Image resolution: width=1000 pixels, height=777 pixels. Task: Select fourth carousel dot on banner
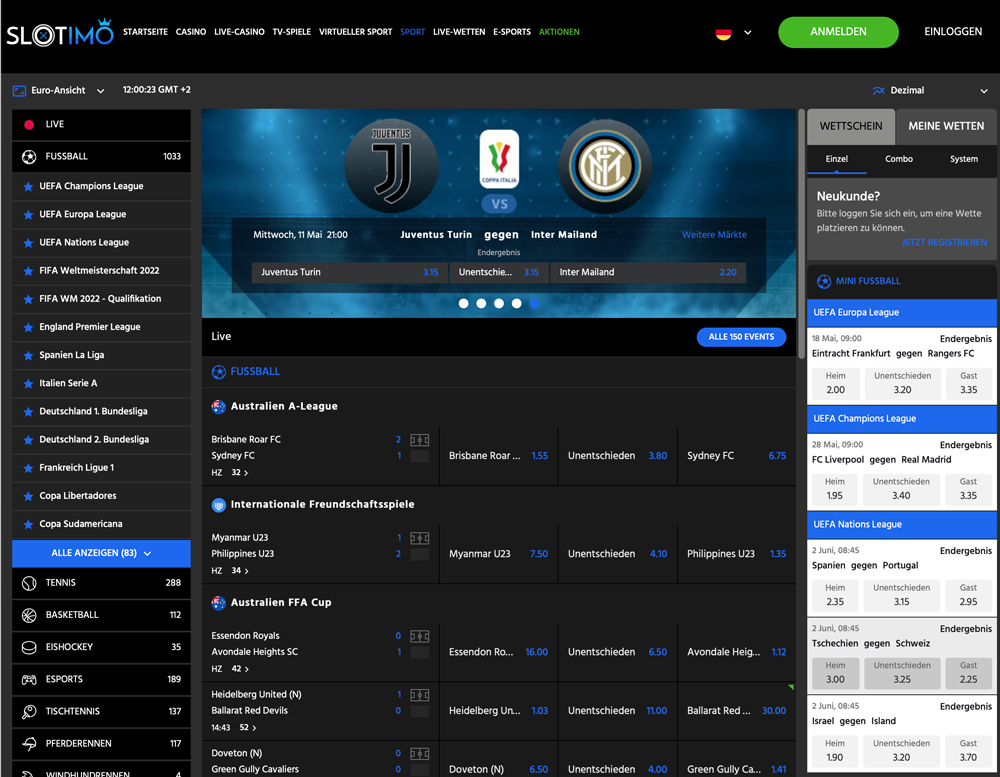coord(517,304)
